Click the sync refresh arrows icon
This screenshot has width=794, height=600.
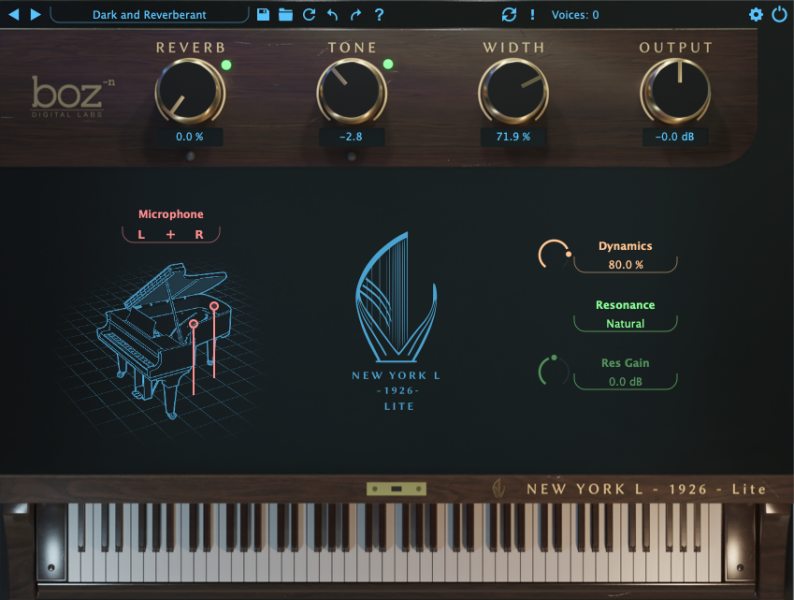(509, 14)
